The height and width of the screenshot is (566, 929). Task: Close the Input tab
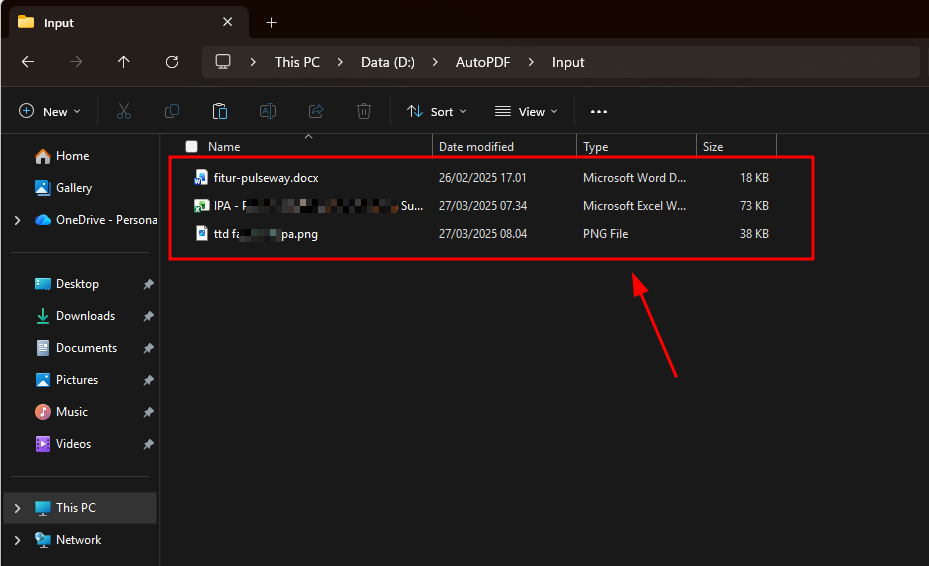[228, 22]
